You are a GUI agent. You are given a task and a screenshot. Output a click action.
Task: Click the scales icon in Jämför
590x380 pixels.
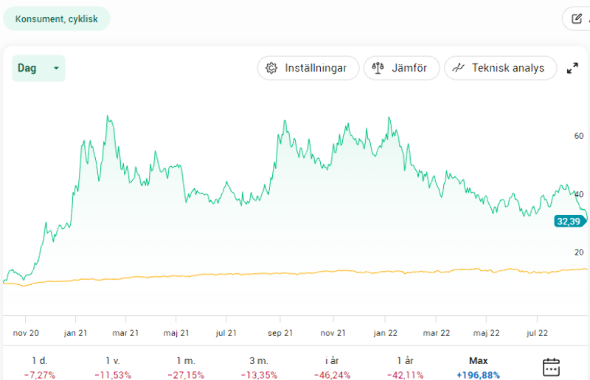[378, 68]
